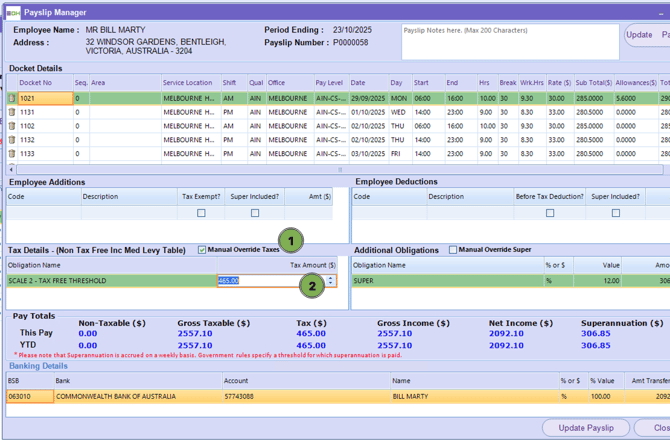Click the delete icon for docket 1133
Image resolution: width=670 pixels, height=441 pixels.
(x=12, y=155)
